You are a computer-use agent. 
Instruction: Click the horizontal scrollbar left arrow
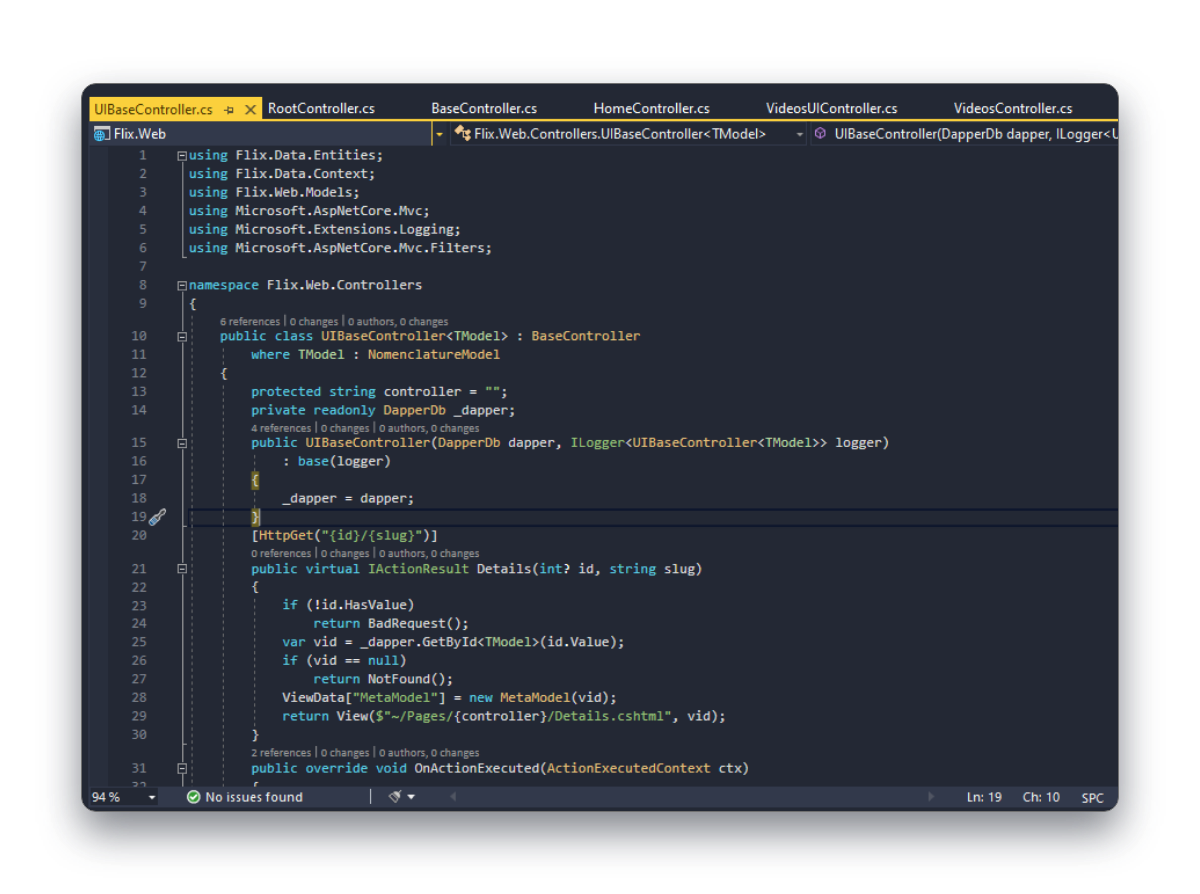pos(452,797)
